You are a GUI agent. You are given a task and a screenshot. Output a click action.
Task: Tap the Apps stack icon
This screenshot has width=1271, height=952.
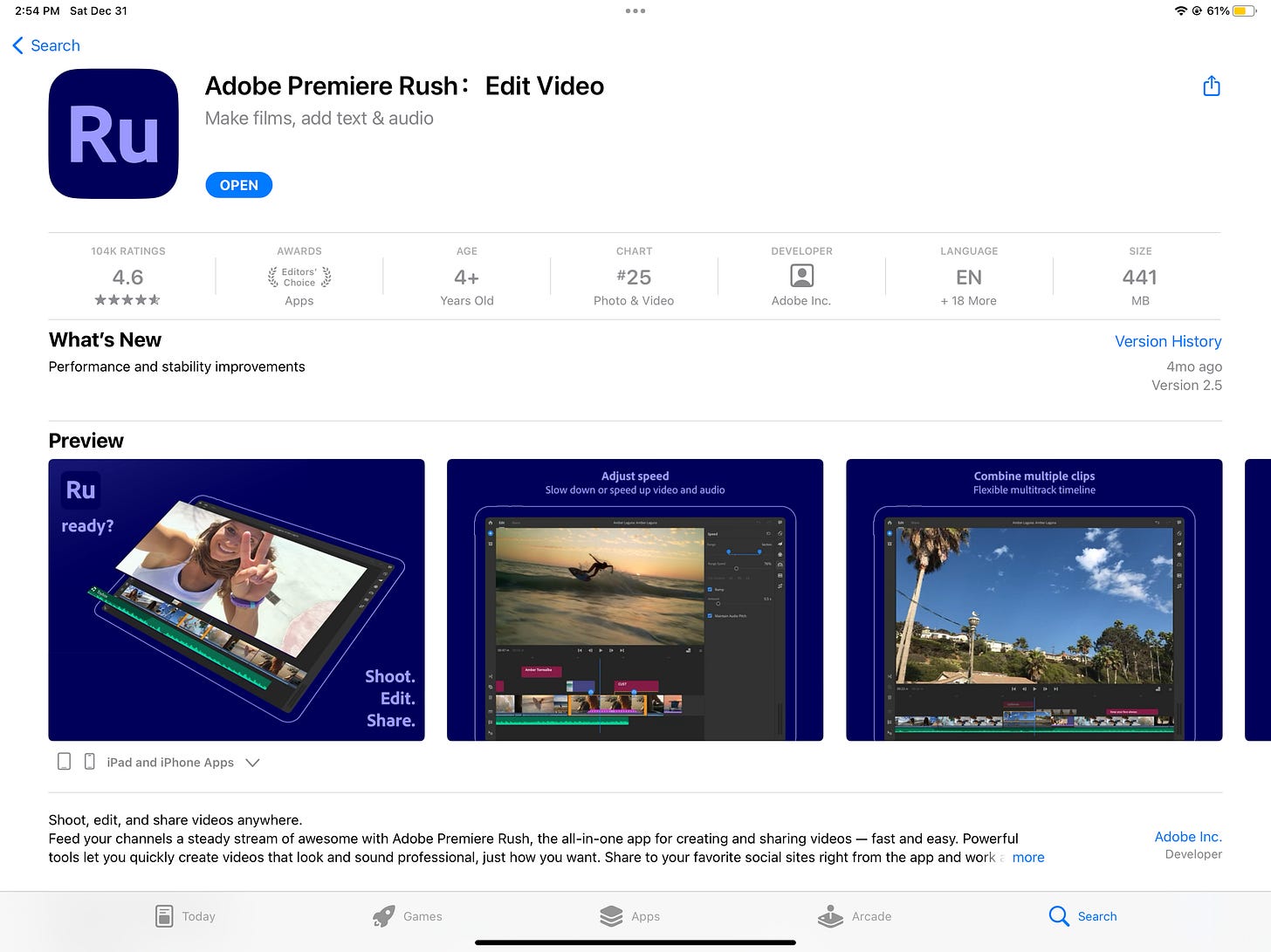click(611, 916)
